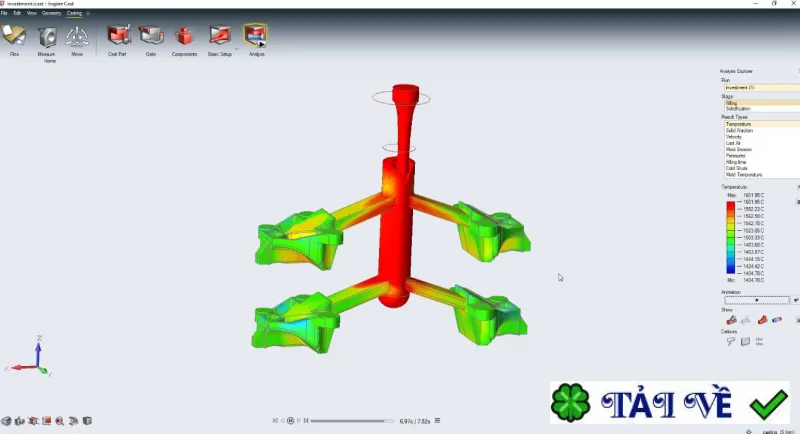Open the Components tool

[184, 36]
